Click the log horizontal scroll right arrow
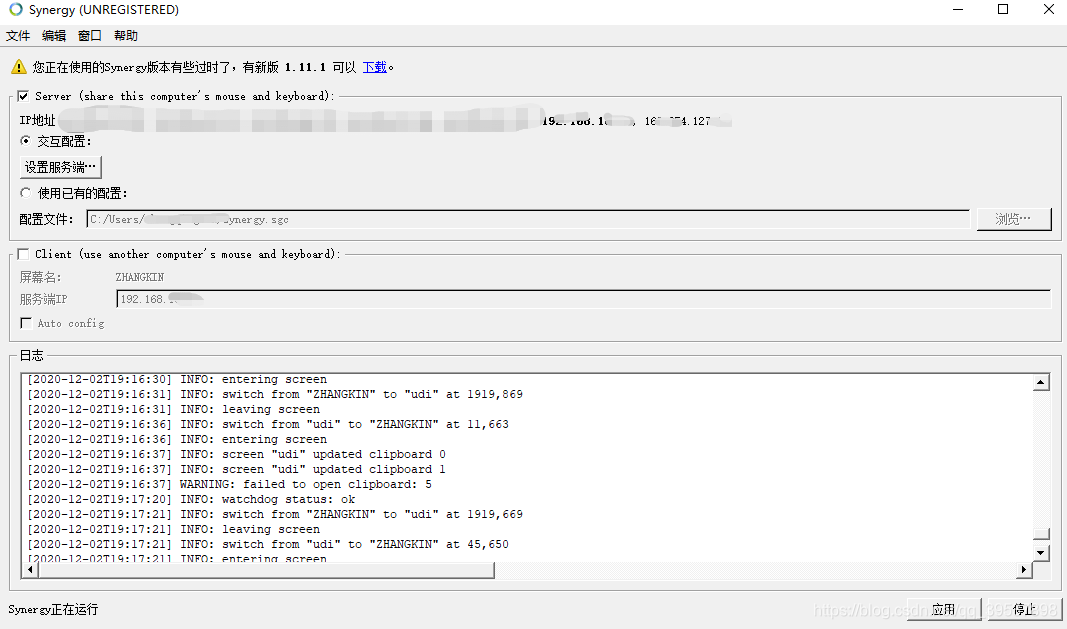The height and width of the screenshot is (629, 1067). pos(1024,570)
